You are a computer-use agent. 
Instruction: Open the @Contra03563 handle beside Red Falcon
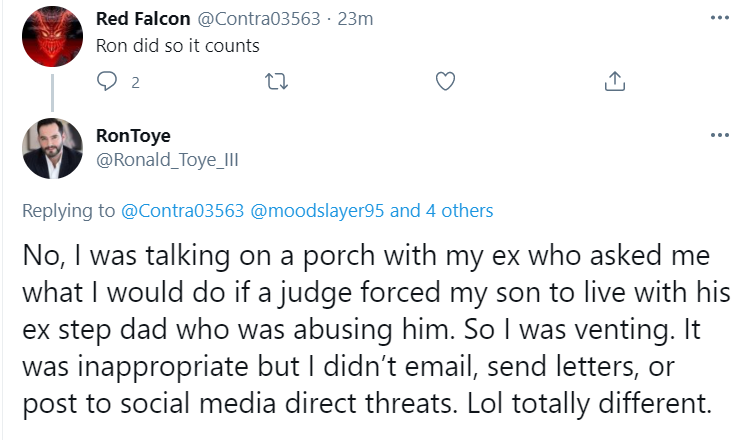coord(259,19)
